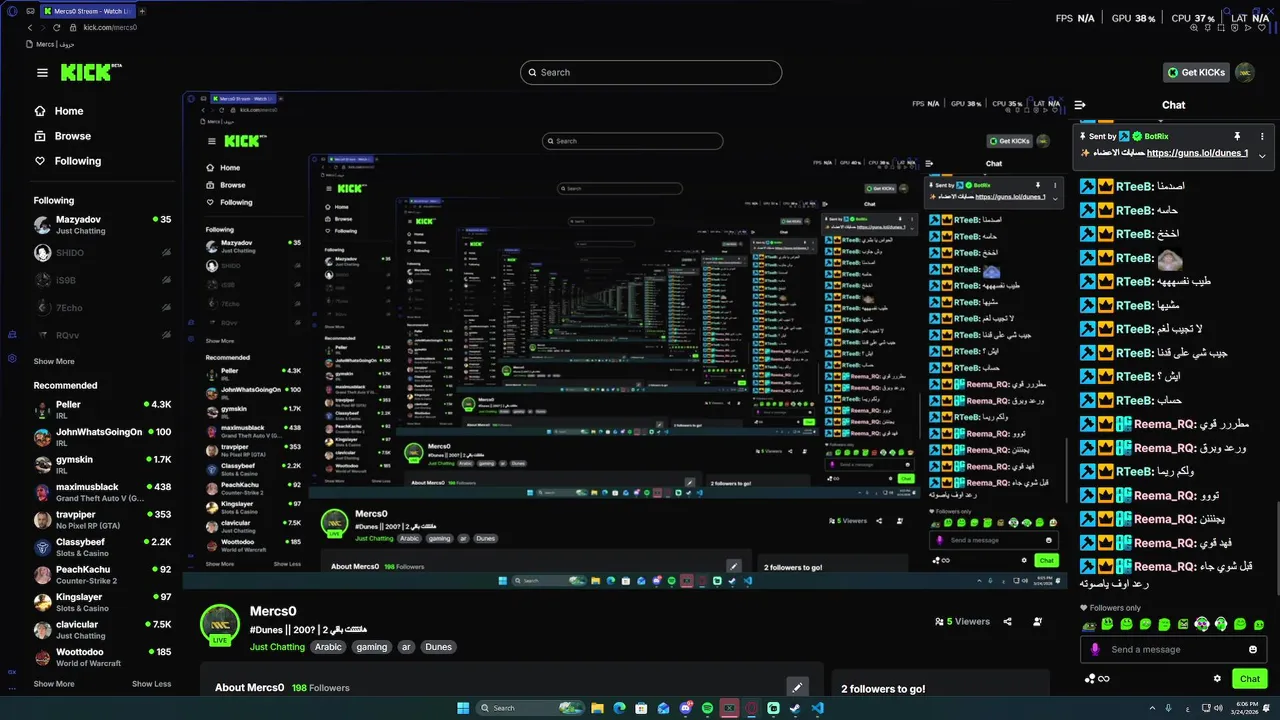Open the hamburger menu beside the KICK logo
This screenshot has width=1280, height=720.
[x=42, y=72]
